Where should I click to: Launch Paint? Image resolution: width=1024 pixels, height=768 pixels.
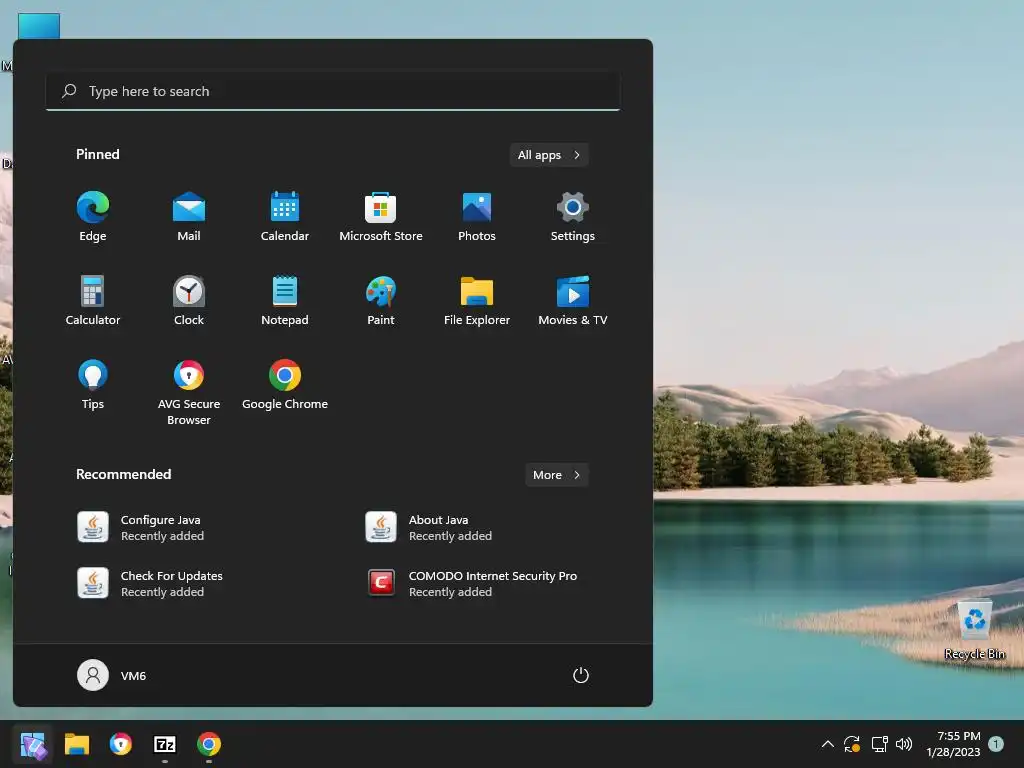(381, 301)
